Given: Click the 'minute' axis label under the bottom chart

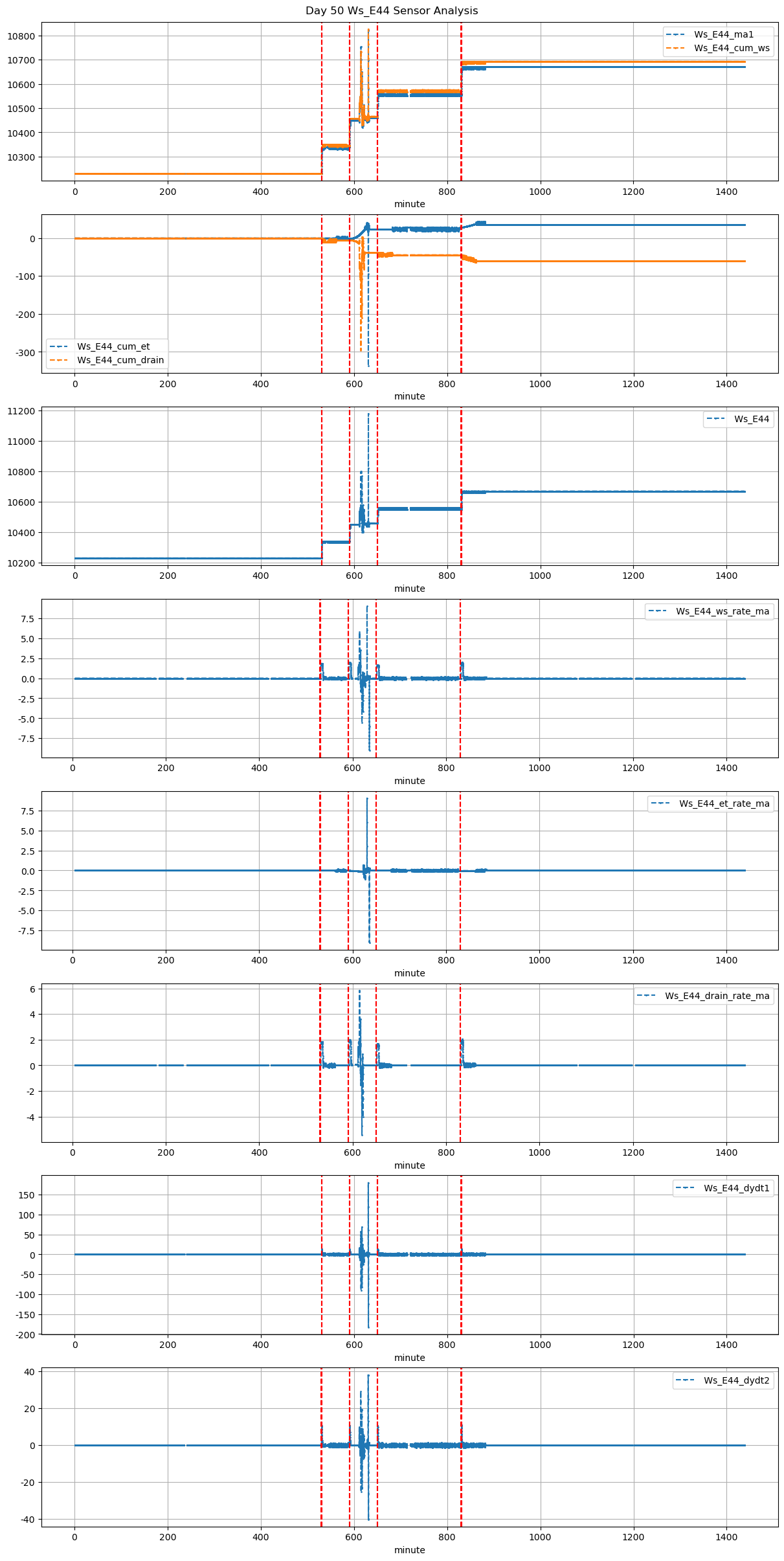Looking at the screenshot, I should tap(409, 1550).
